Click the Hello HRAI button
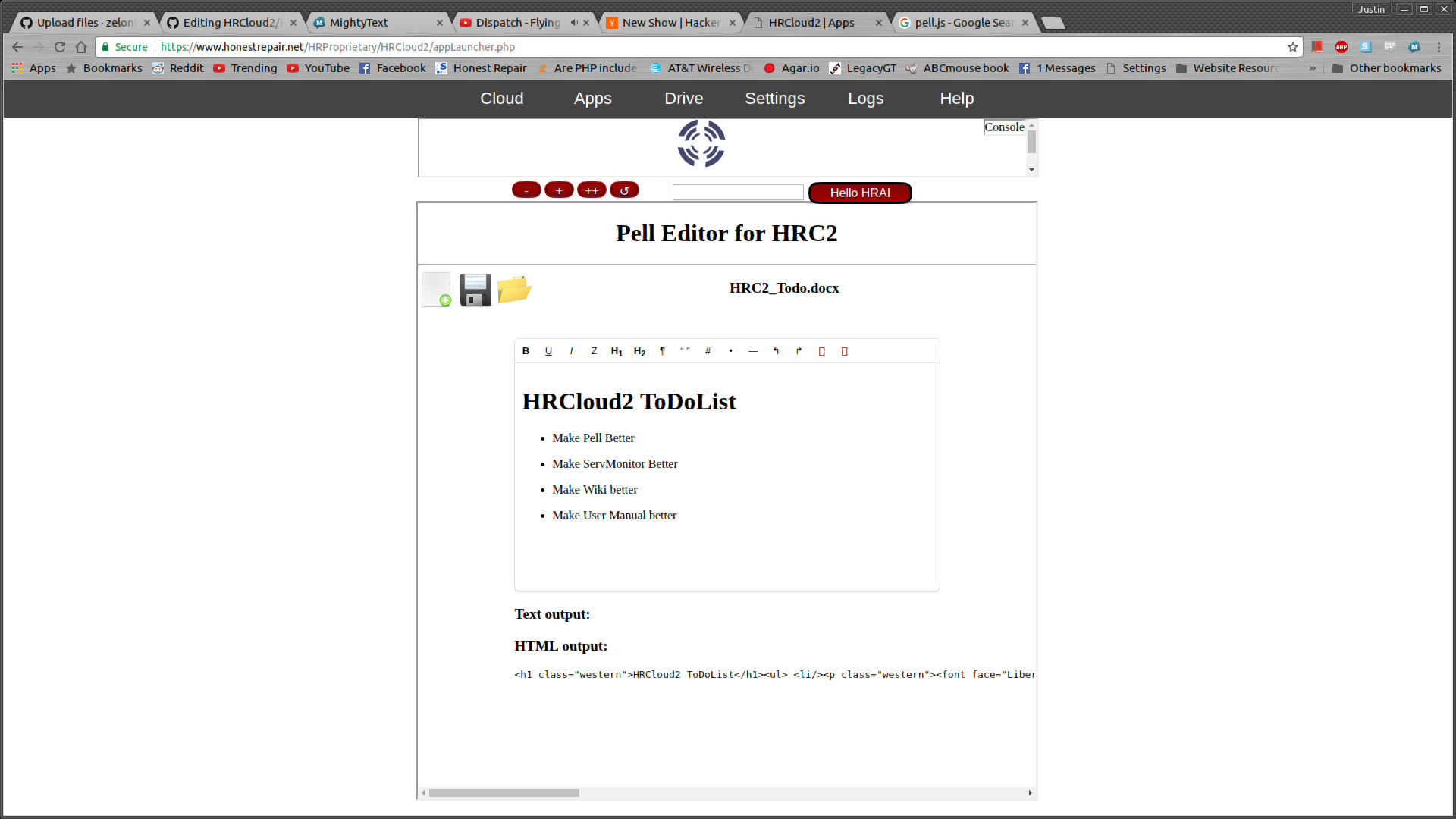 [x=859, y=192]
